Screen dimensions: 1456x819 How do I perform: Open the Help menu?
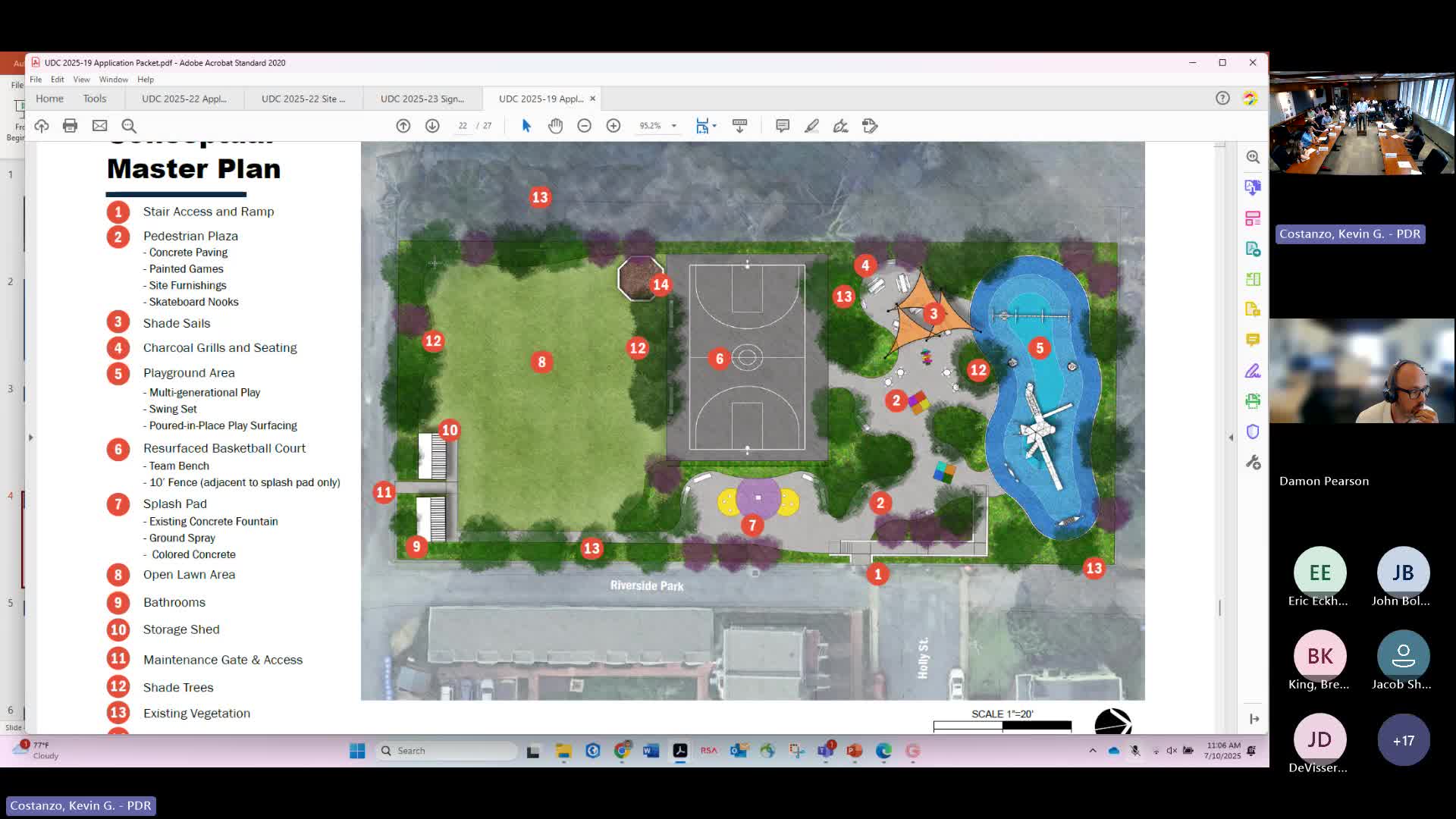pyautogui.click(x=146, y=80)
